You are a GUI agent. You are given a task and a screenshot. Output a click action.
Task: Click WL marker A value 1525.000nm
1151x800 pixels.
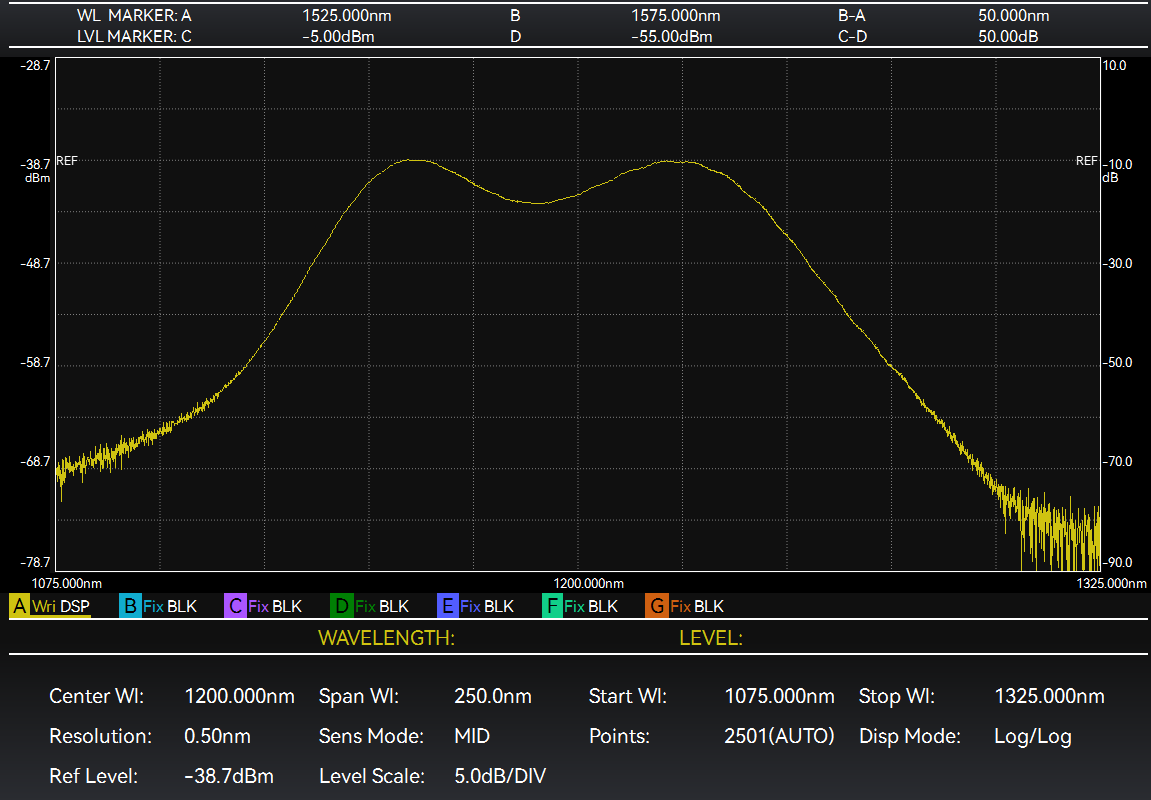(346, 15)
